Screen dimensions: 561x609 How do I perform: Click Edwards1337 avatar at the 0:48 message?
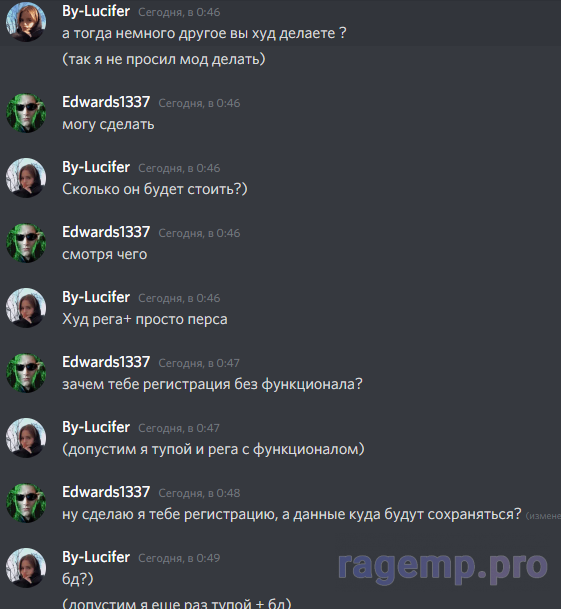[x=26, y=503]
